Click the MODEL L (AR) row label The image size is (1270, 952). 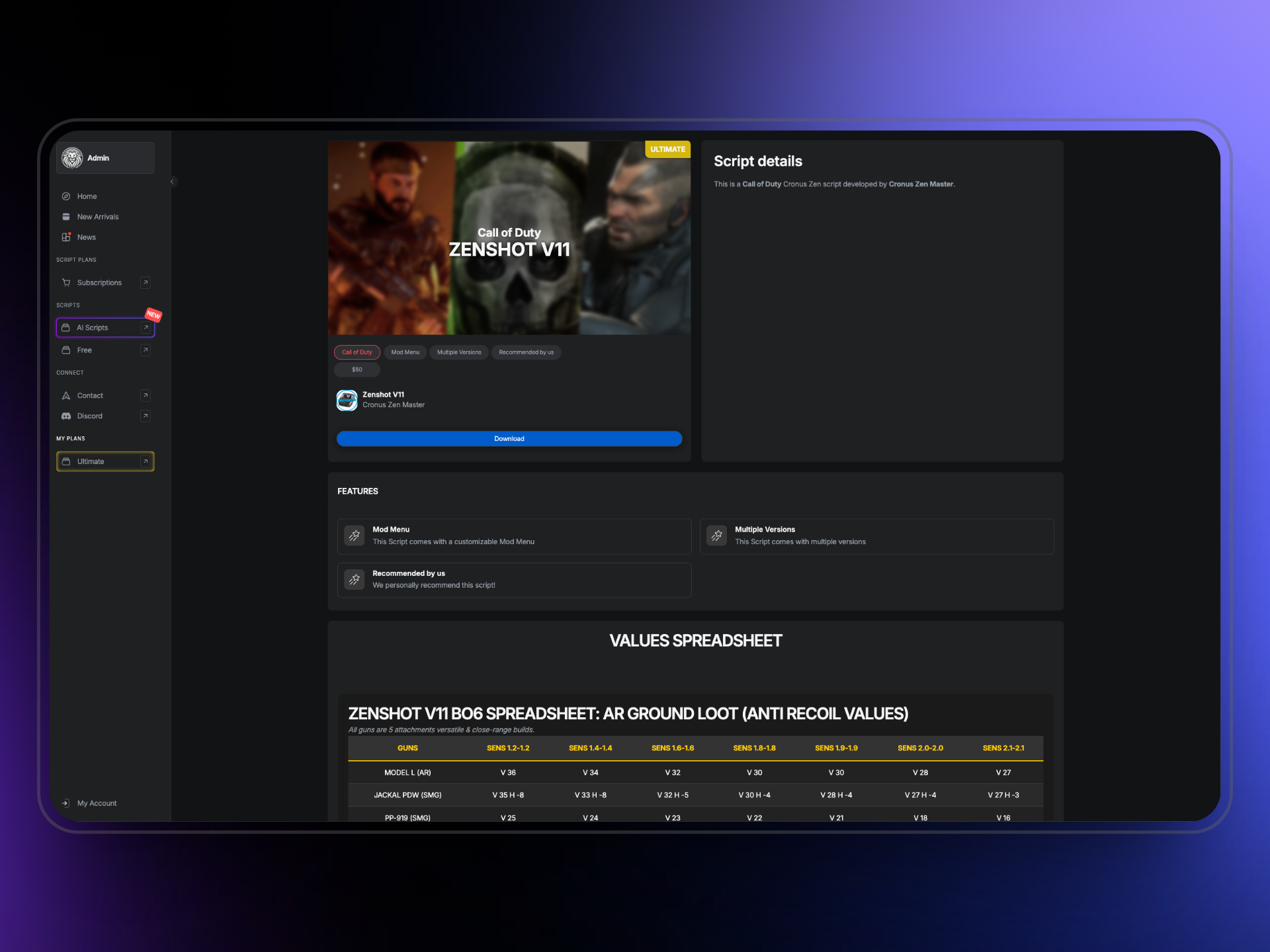(407, 773)
